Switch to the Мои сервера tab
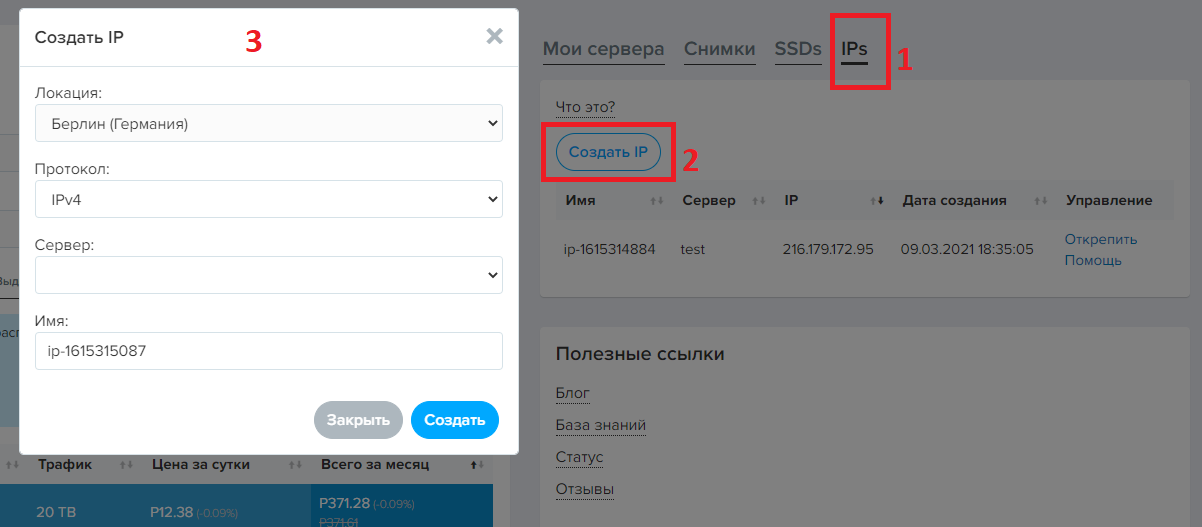 pyautogui.click(x=603, y=49)
